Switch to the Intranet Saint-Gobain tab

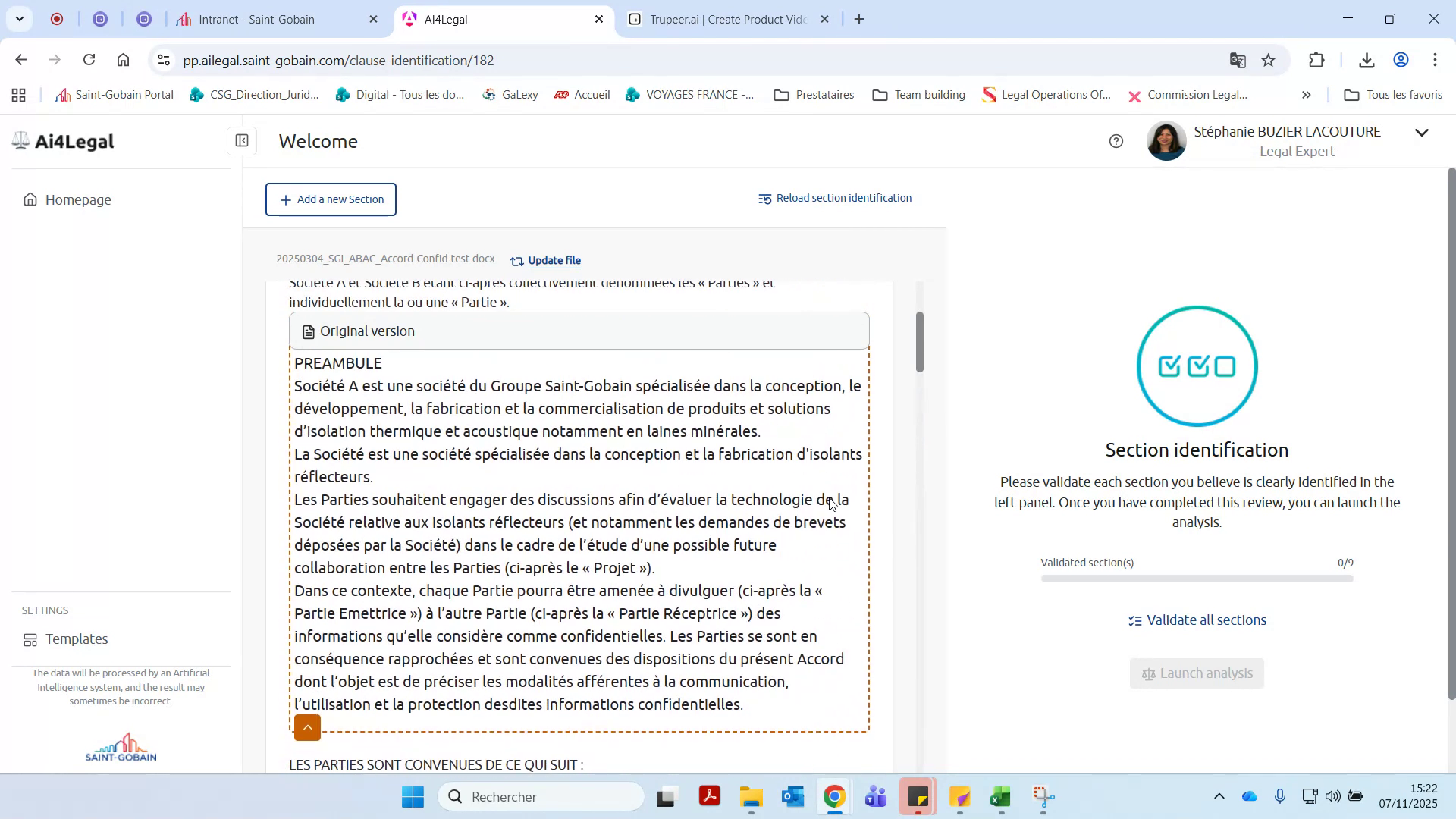click(x=258, y=19)
